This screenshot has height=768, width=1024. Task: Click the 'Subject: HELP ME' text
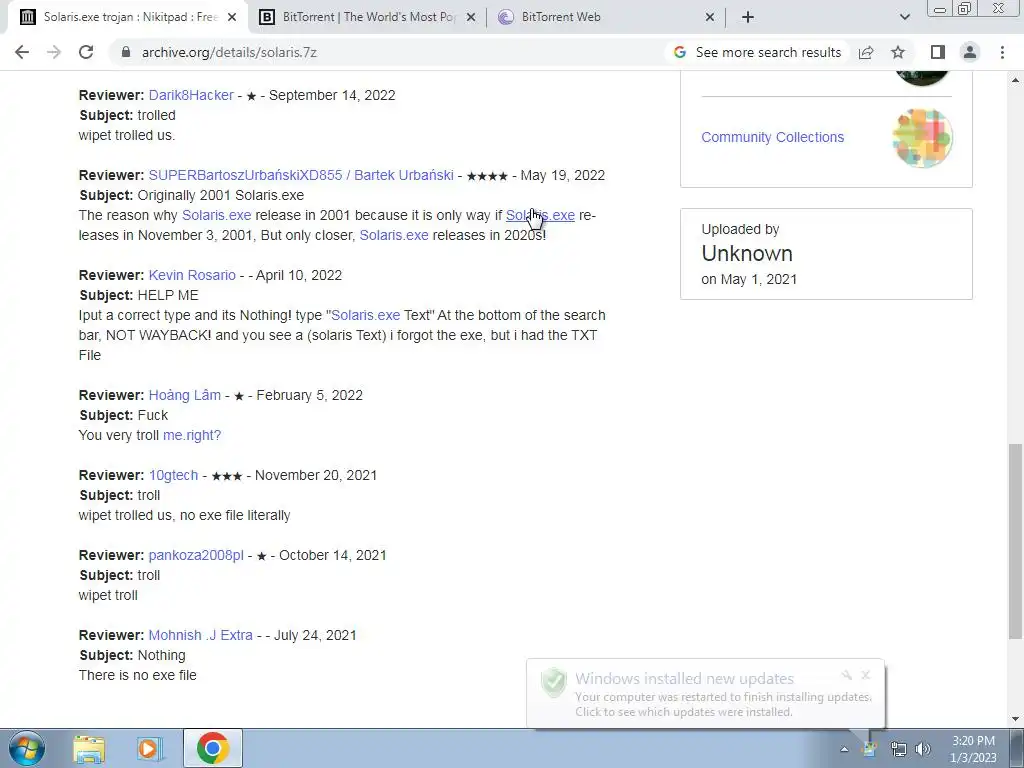click(x=138, y=295)
